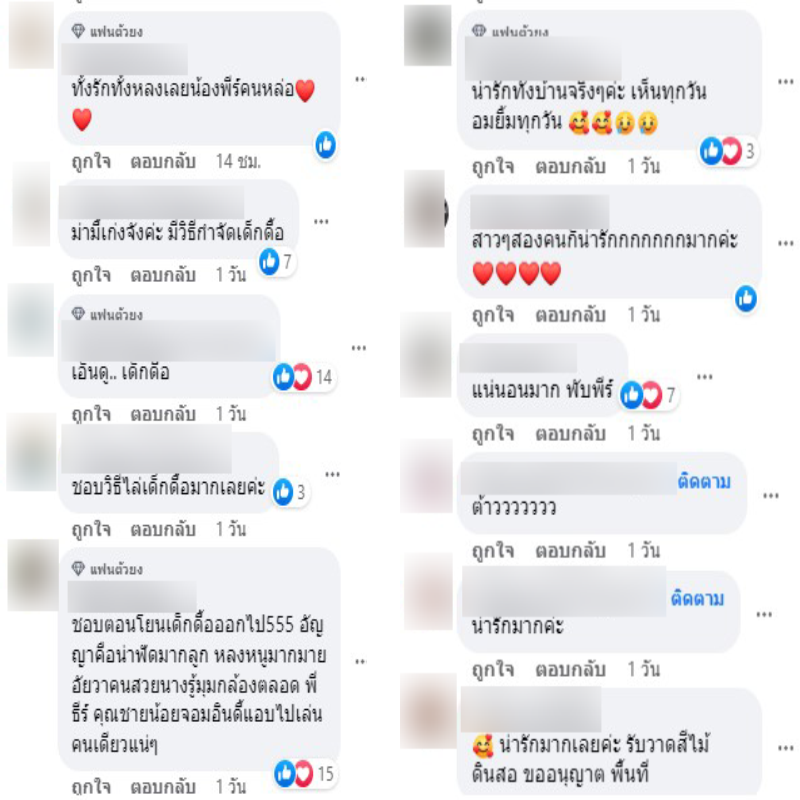Follow the commenter of 'ต้าววววววว' via ติดตาม
Image resolution: width=800 pixels, height=800 pixels.
[704, 481]
